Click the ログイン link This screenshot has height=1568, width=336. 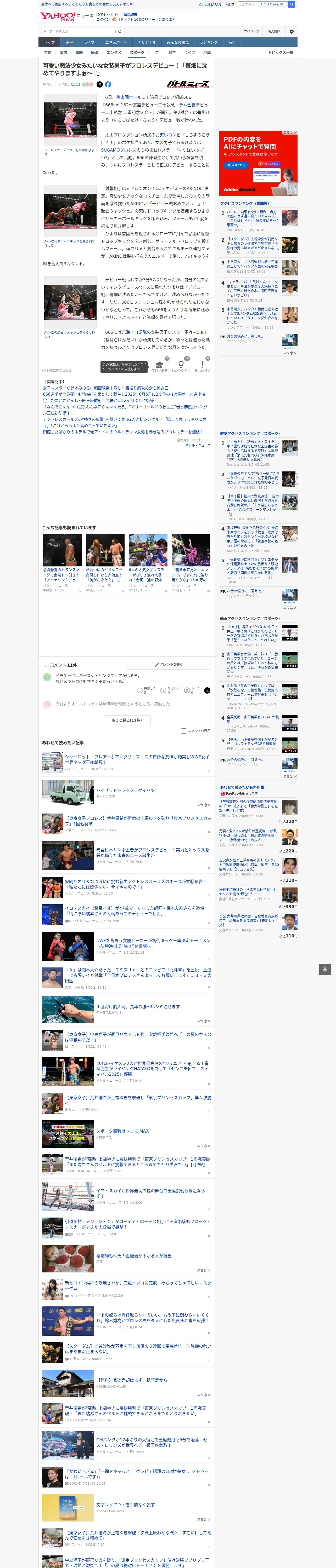tap(103, 20)
